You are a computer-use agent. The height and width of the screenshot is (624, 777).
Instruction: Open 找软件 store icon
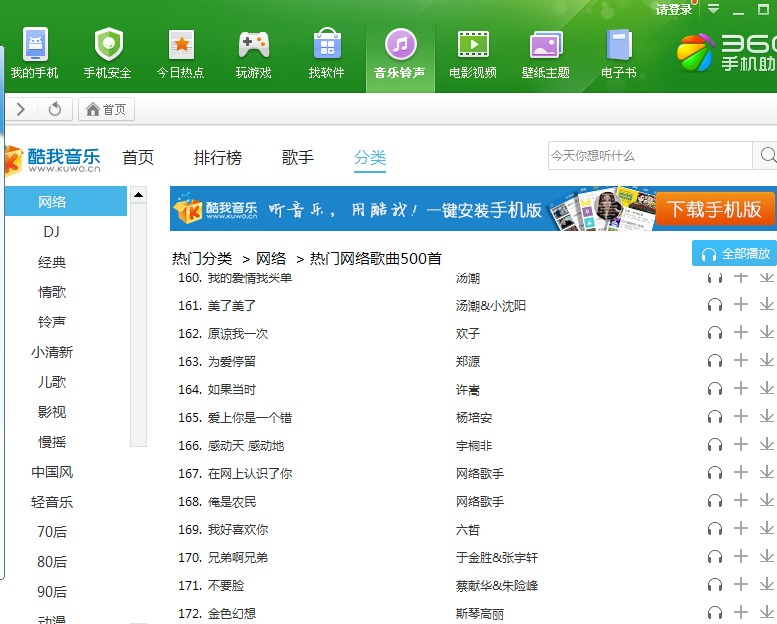click(x=326, y=45)
